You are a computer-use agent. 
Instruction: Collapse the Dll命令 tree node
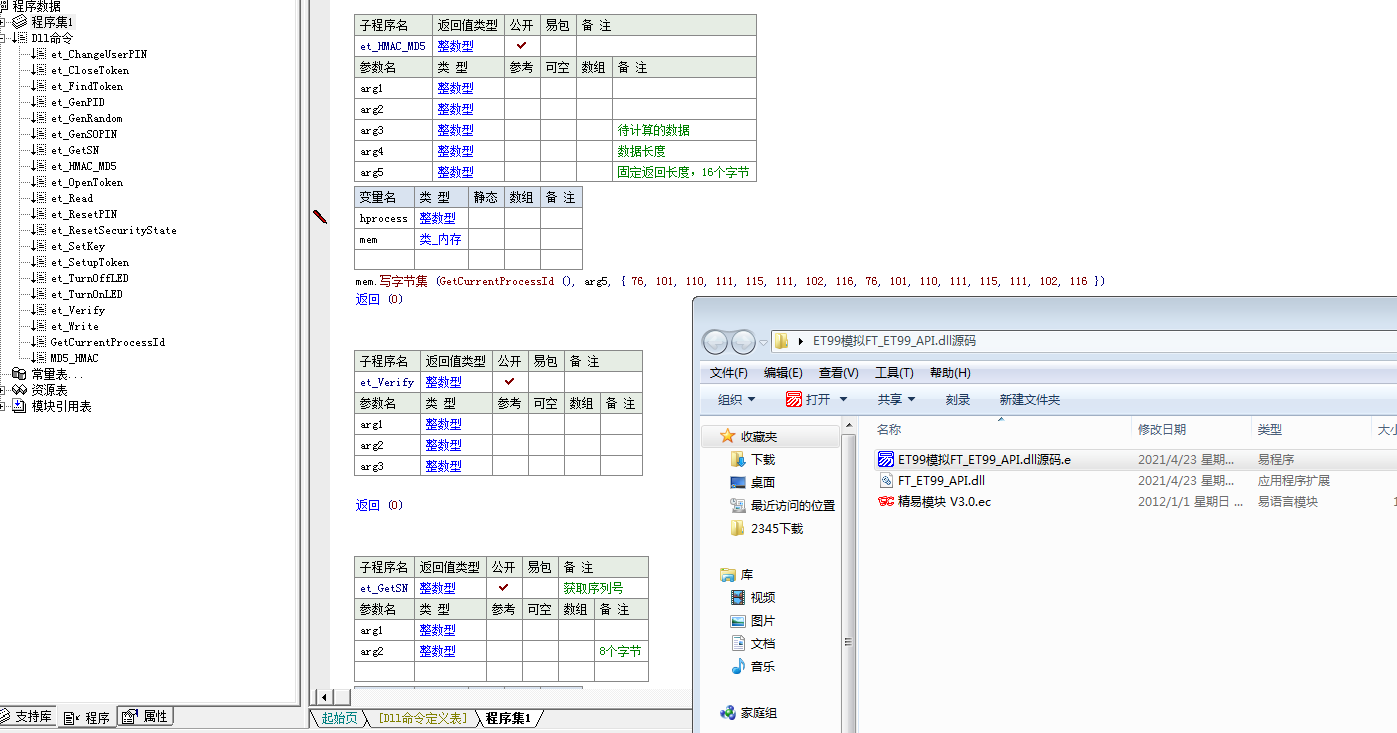point(4,38)
